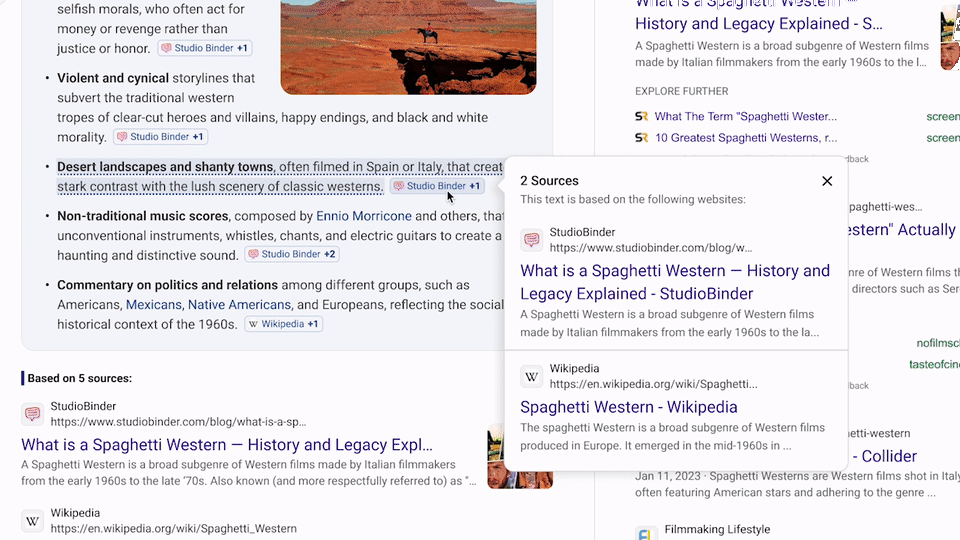The height and width of the screenshot is (540, 960).
Task: Click the en.wikipedia.org/wiki/Spaghetti_Western URL in sources list
Action: (x=173, y=528)
